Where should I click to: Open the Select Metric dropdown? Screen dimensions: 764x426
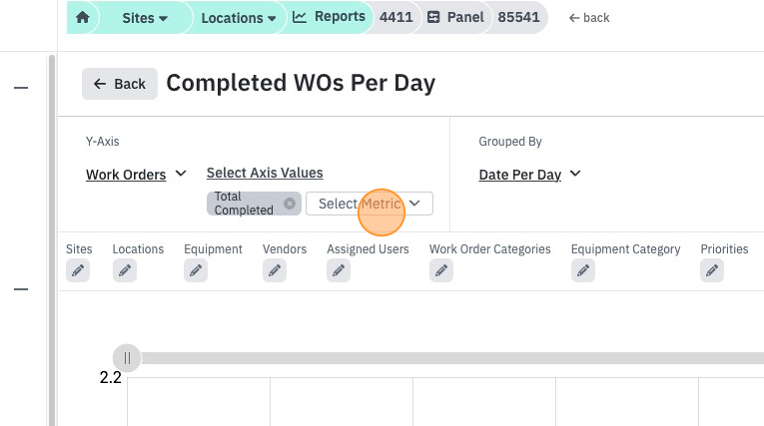point(369,204)
